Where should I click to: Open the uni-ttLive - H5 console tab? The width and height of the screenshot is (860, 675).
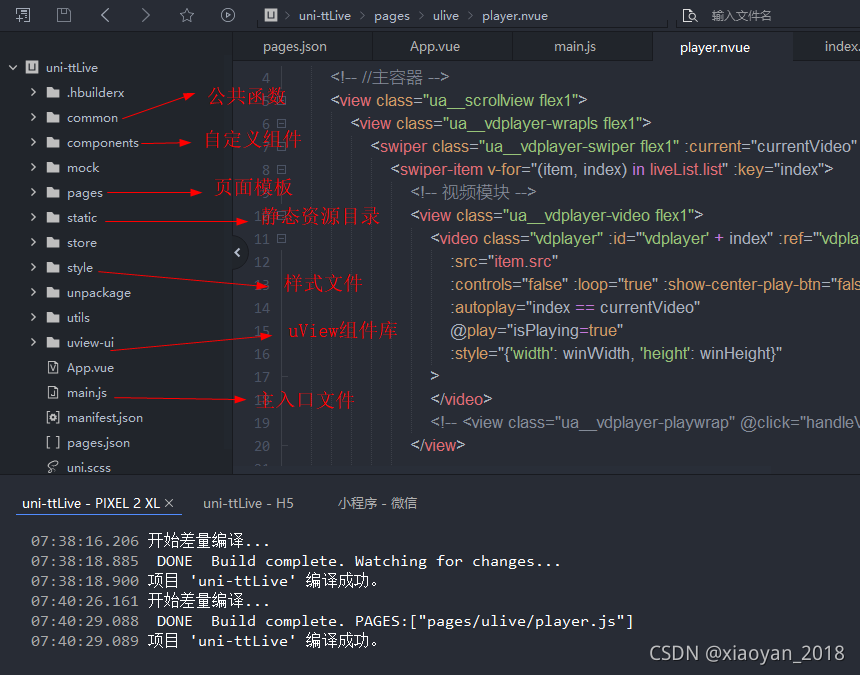(248, 503)
